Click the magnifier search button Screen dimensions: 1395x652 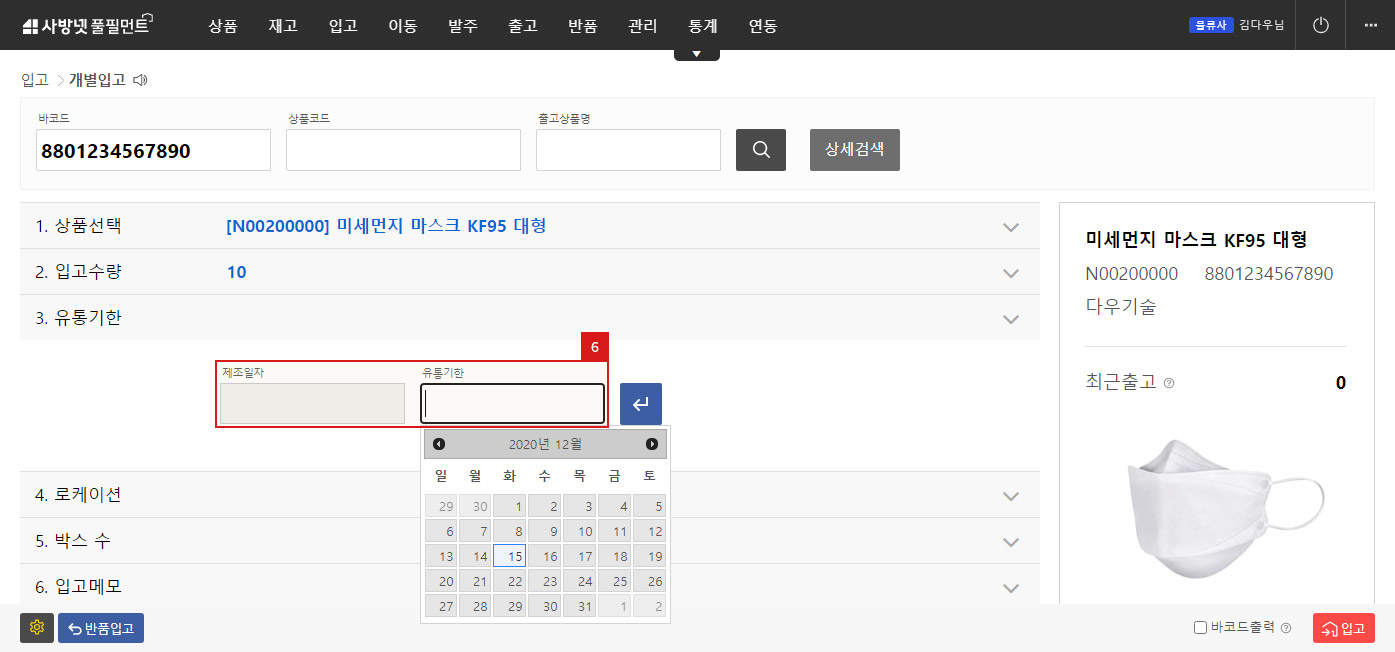tap(760, 150)
